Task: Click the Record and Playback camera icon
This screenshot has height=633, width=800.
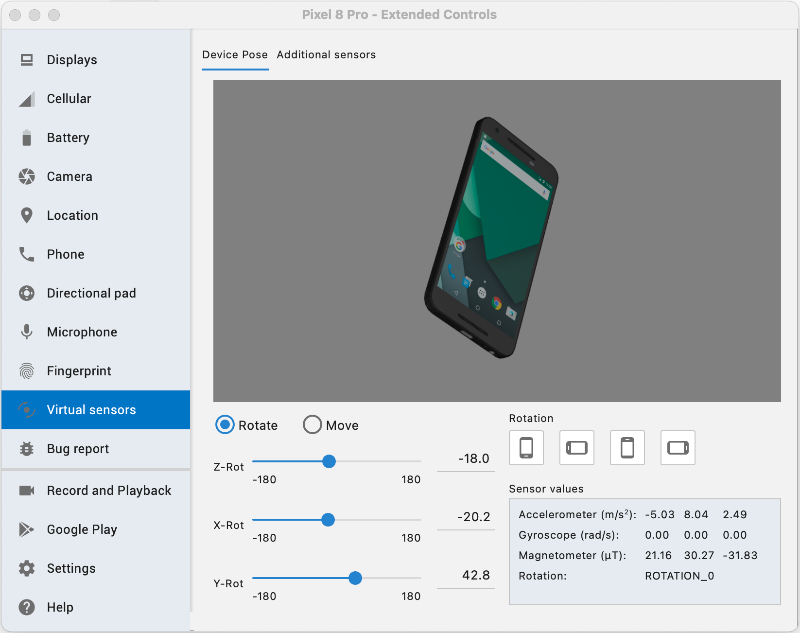Action: point(27,491)
